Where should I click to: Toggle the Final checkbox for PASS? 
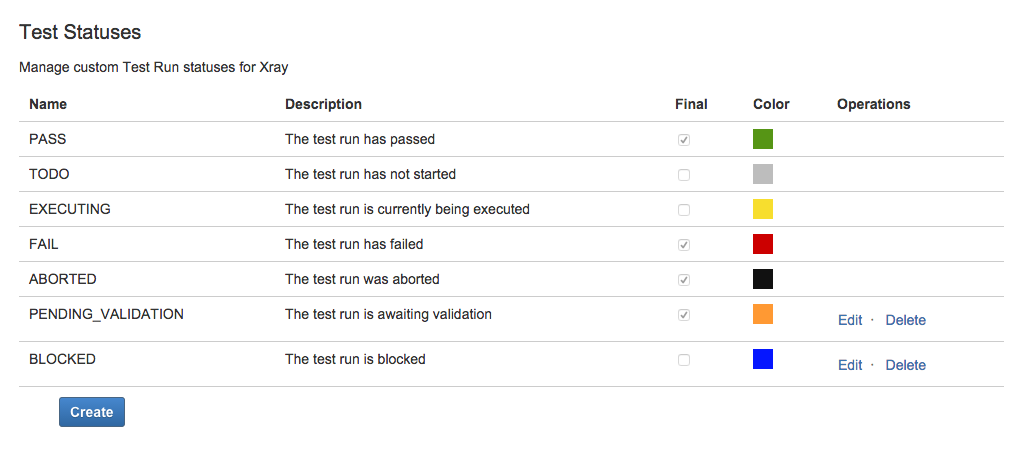684,140
